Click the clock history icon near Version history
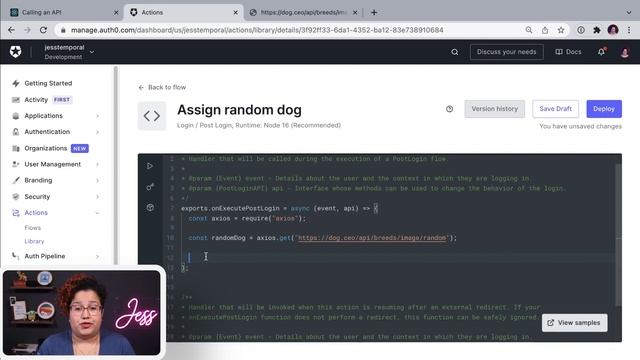 (449, 109)
